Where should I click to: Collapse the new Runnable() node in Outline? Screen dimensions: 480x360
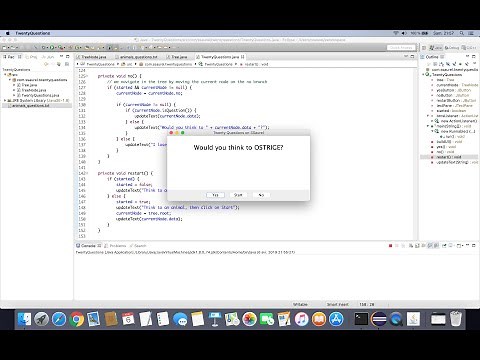(x=432, y=131)
